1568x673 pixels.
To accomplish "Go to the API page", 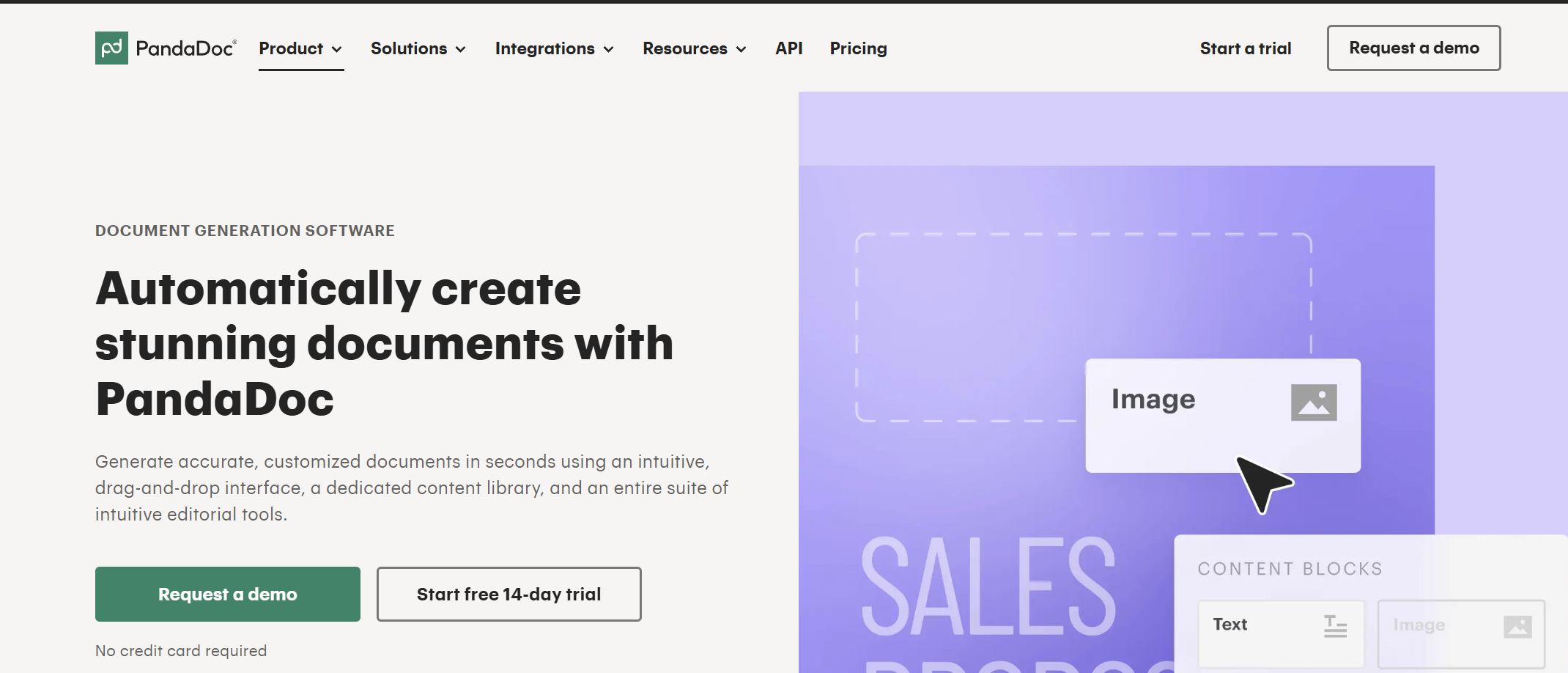I will (x=789, y=48).
